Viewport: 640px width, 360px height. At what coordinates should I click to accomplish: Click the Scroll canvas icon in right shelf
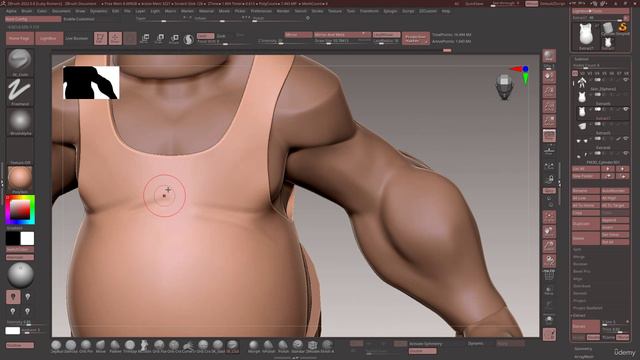[x=549, y=77]
